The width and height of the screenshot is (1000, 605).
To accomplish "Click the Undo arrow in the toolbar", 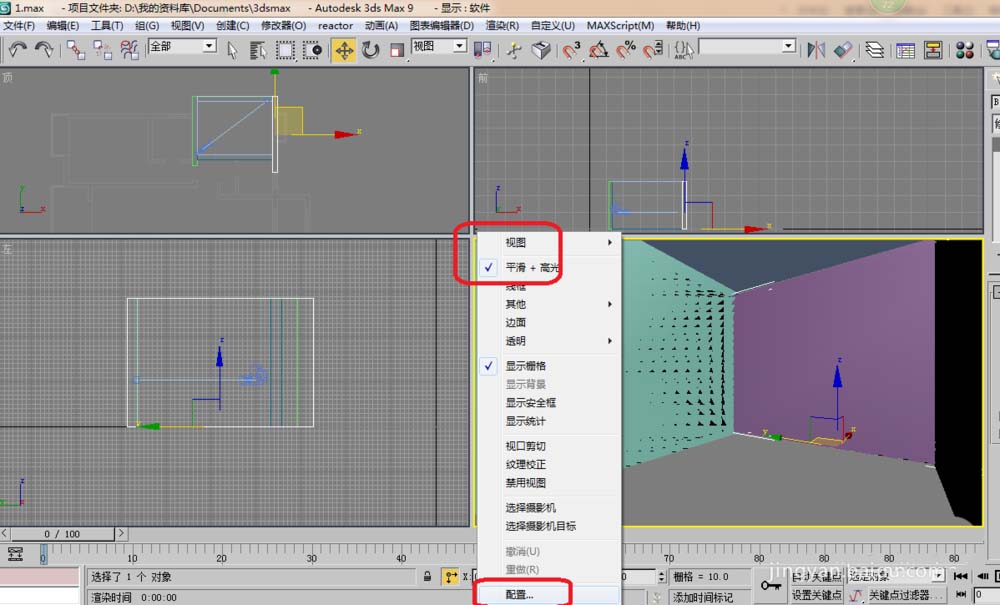I will [18, 49].
